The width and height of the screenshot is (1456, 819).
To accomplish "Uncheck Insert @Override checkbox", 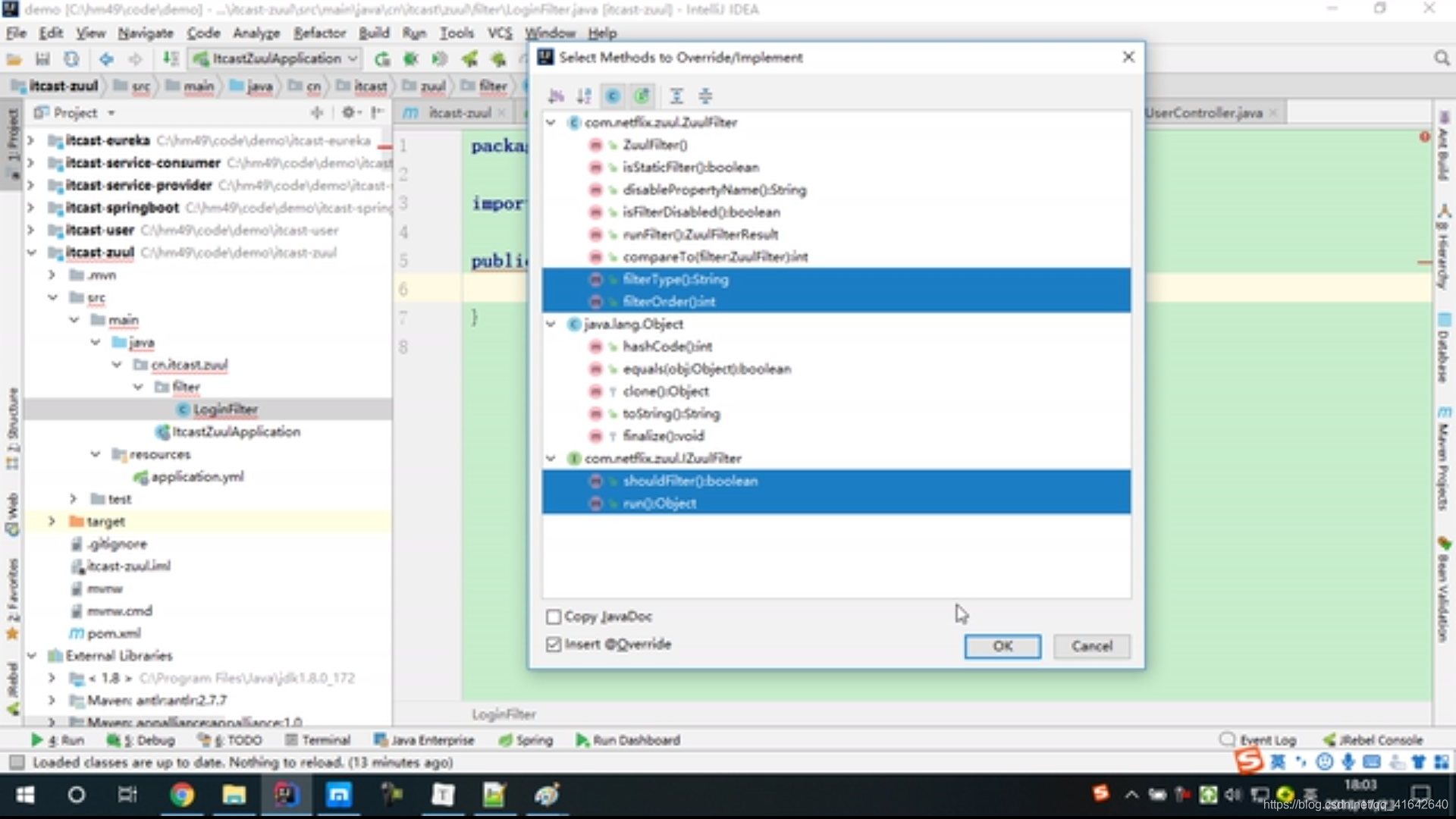I will (554, 645).
